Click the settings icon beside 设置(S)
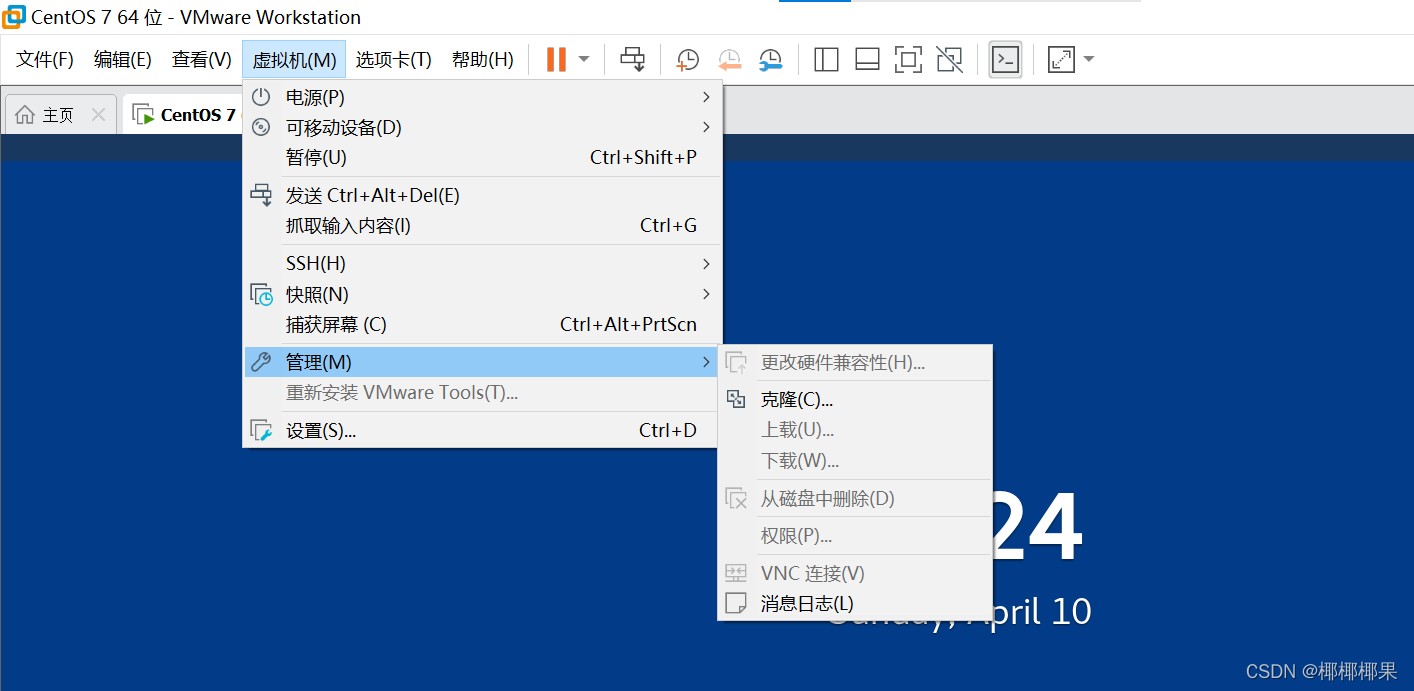Viewport: 1414px width, 691px height. point(261,430)
